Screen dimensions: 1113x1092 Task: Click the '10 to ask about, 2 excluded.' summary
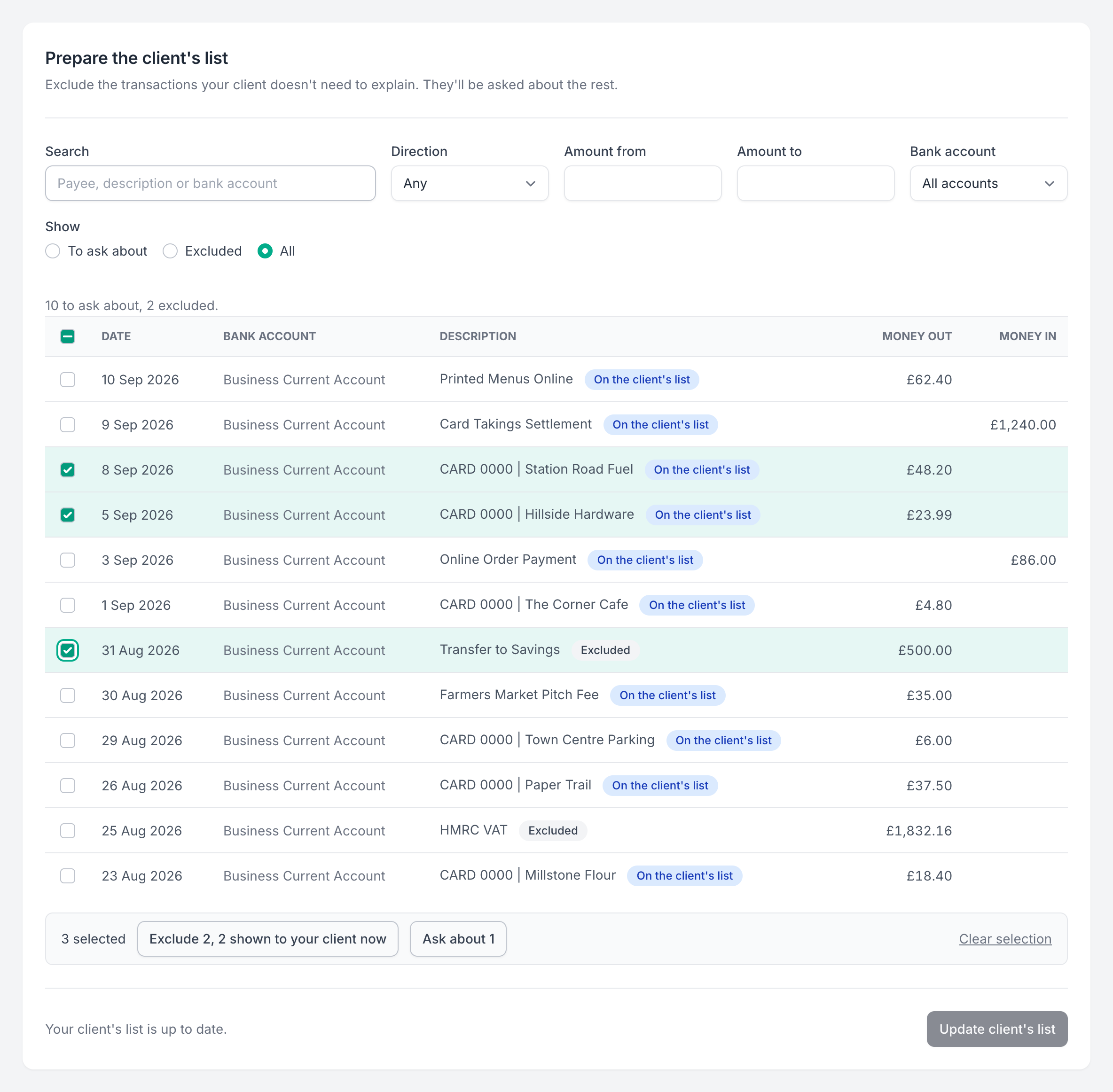[x=132, y=306]
